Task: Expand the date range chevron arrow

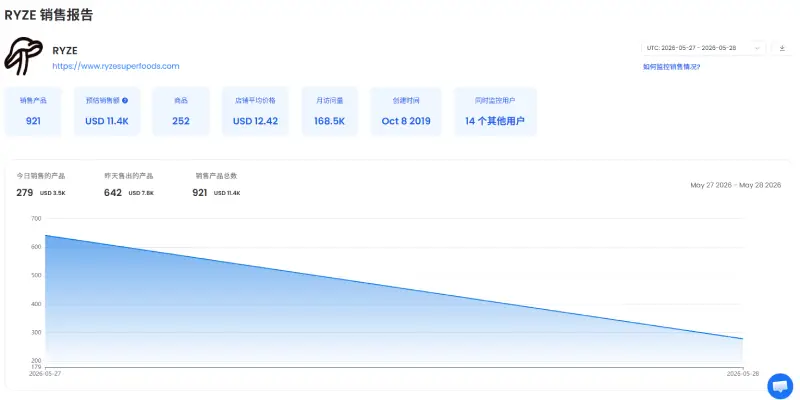Action: tap(757, 48)
